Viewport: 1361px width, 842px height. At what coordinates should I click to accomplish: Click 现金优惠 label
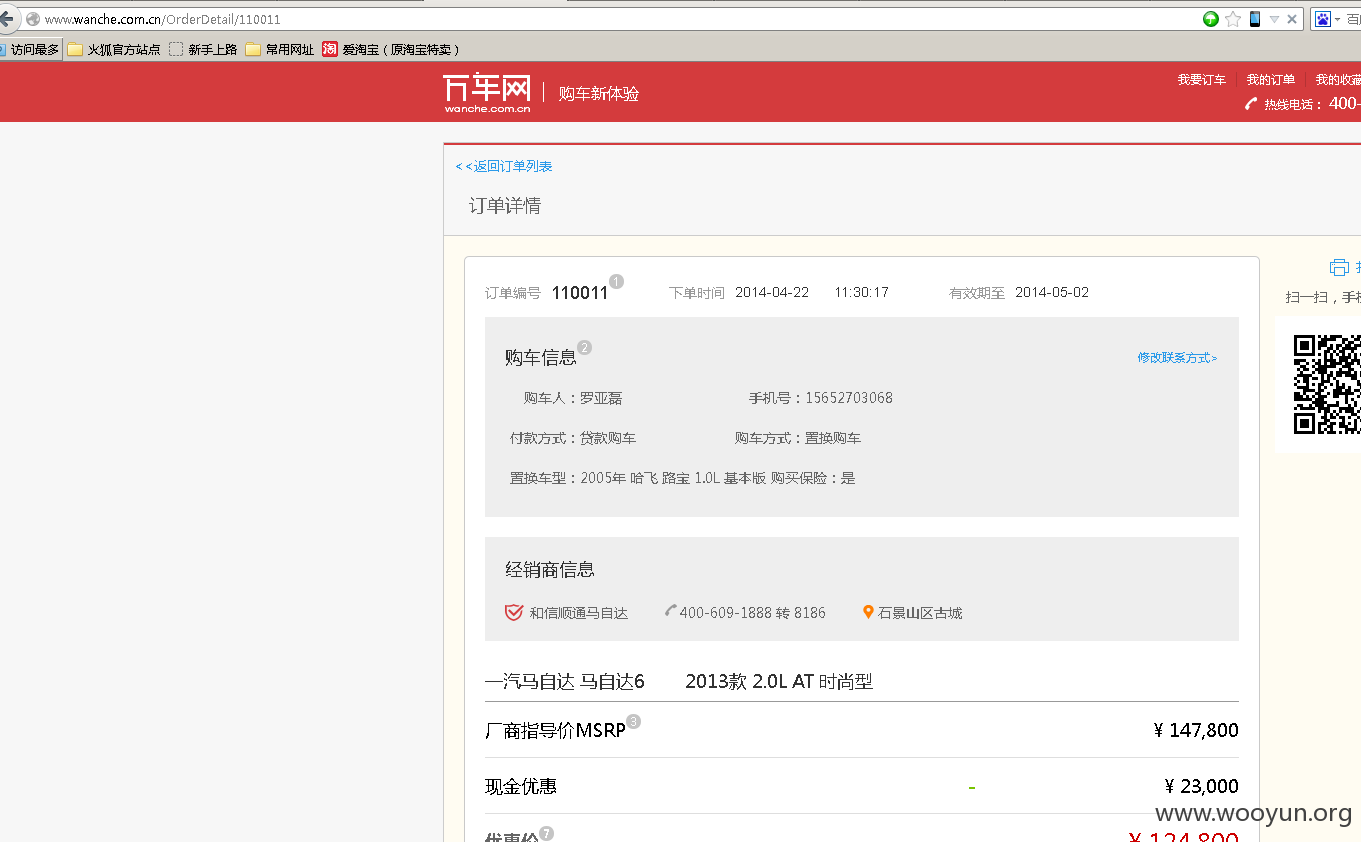tap(521, 787)
